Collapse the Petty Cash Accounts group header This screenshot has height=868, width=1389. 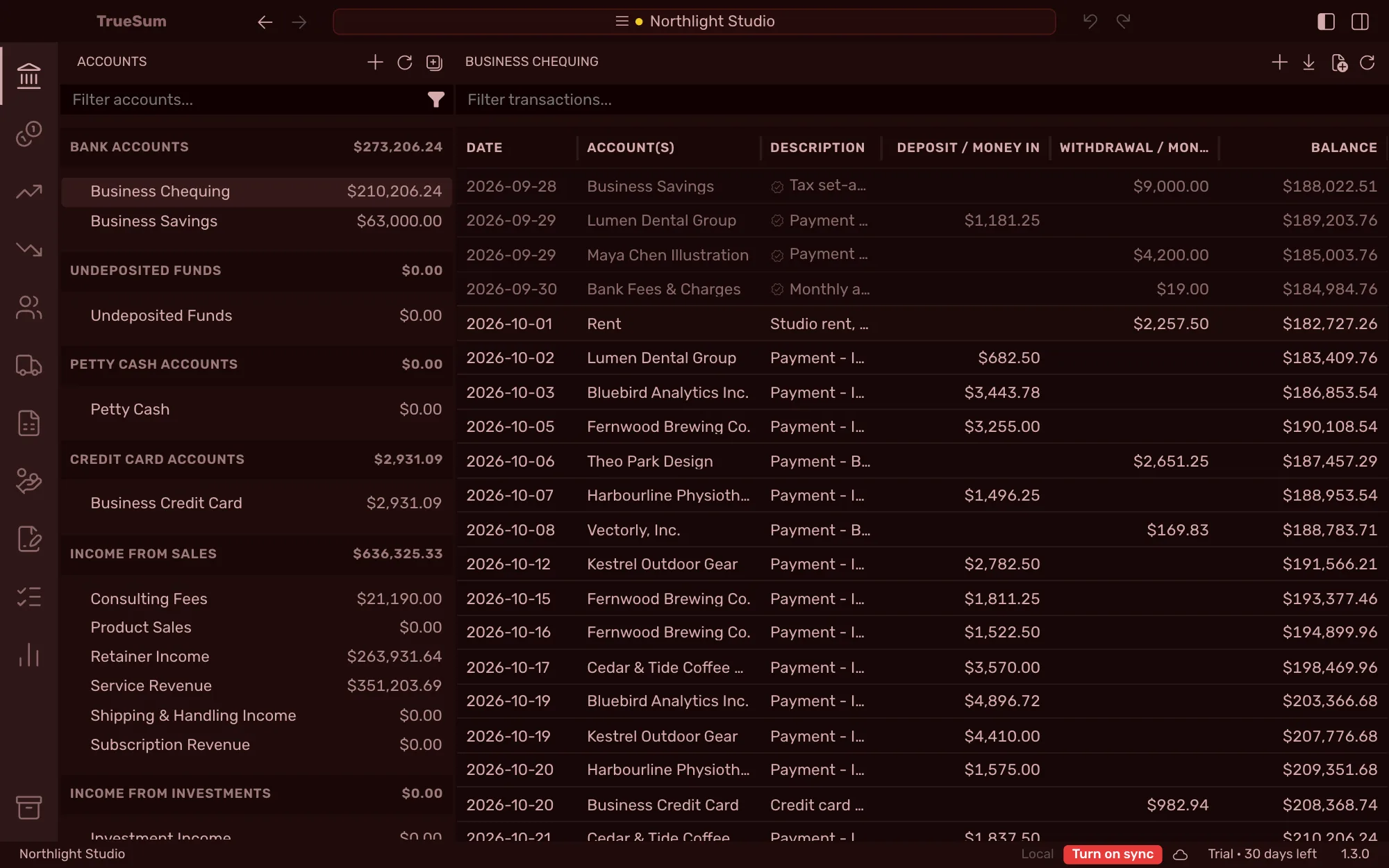pos(256,365)
